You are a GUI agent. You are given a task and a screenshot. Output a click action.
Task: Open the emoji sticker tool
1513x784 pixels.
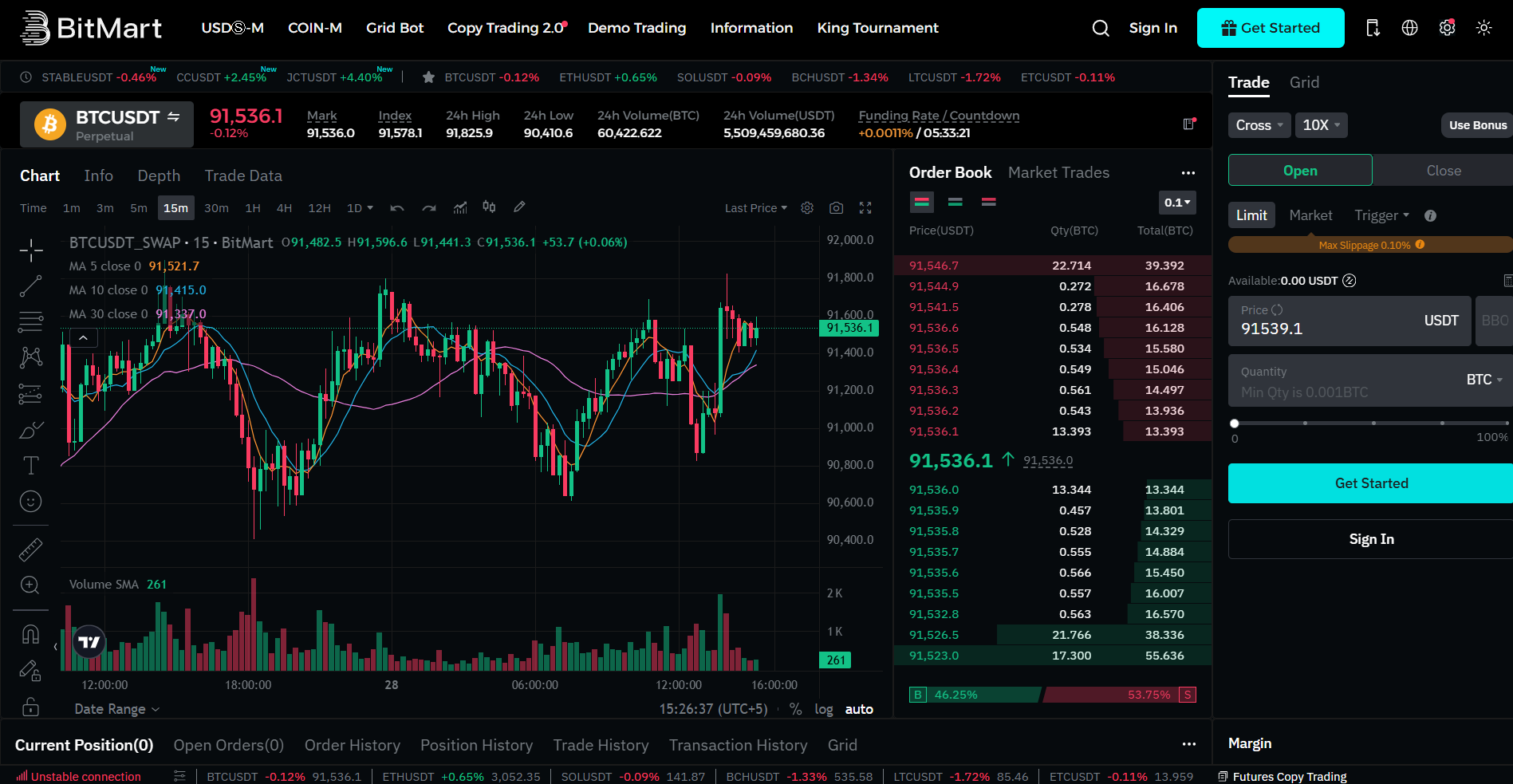pyautogui.click(x=30, y=502)
